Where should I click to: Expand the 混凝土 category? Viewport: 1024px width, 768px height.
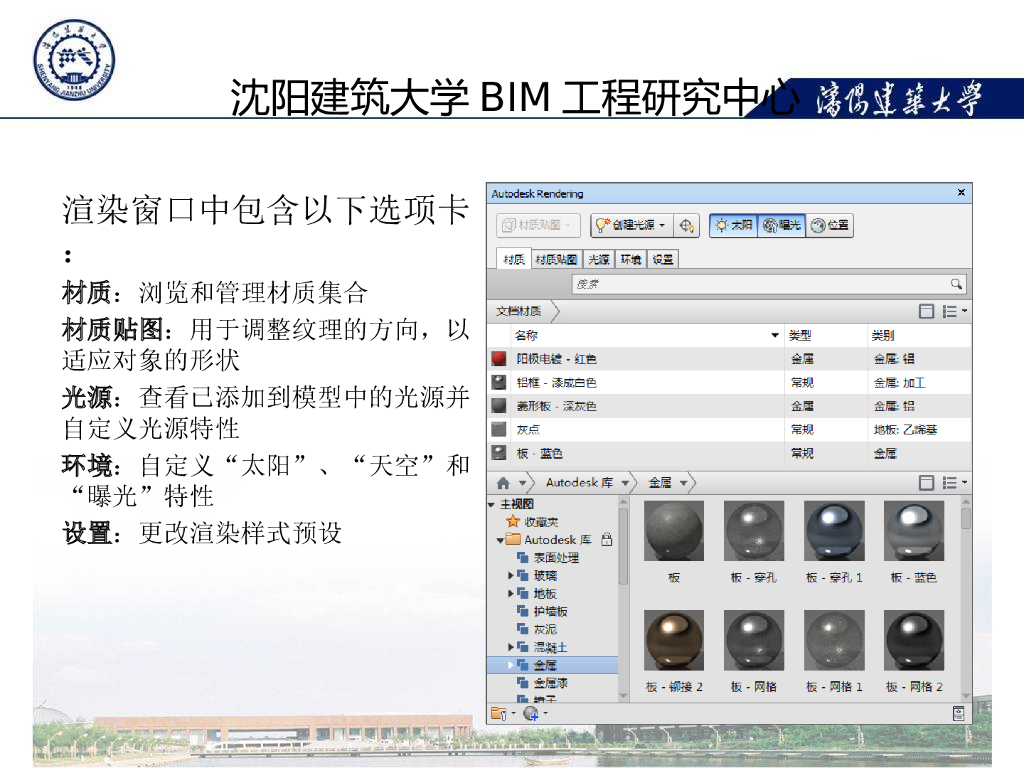511,647
